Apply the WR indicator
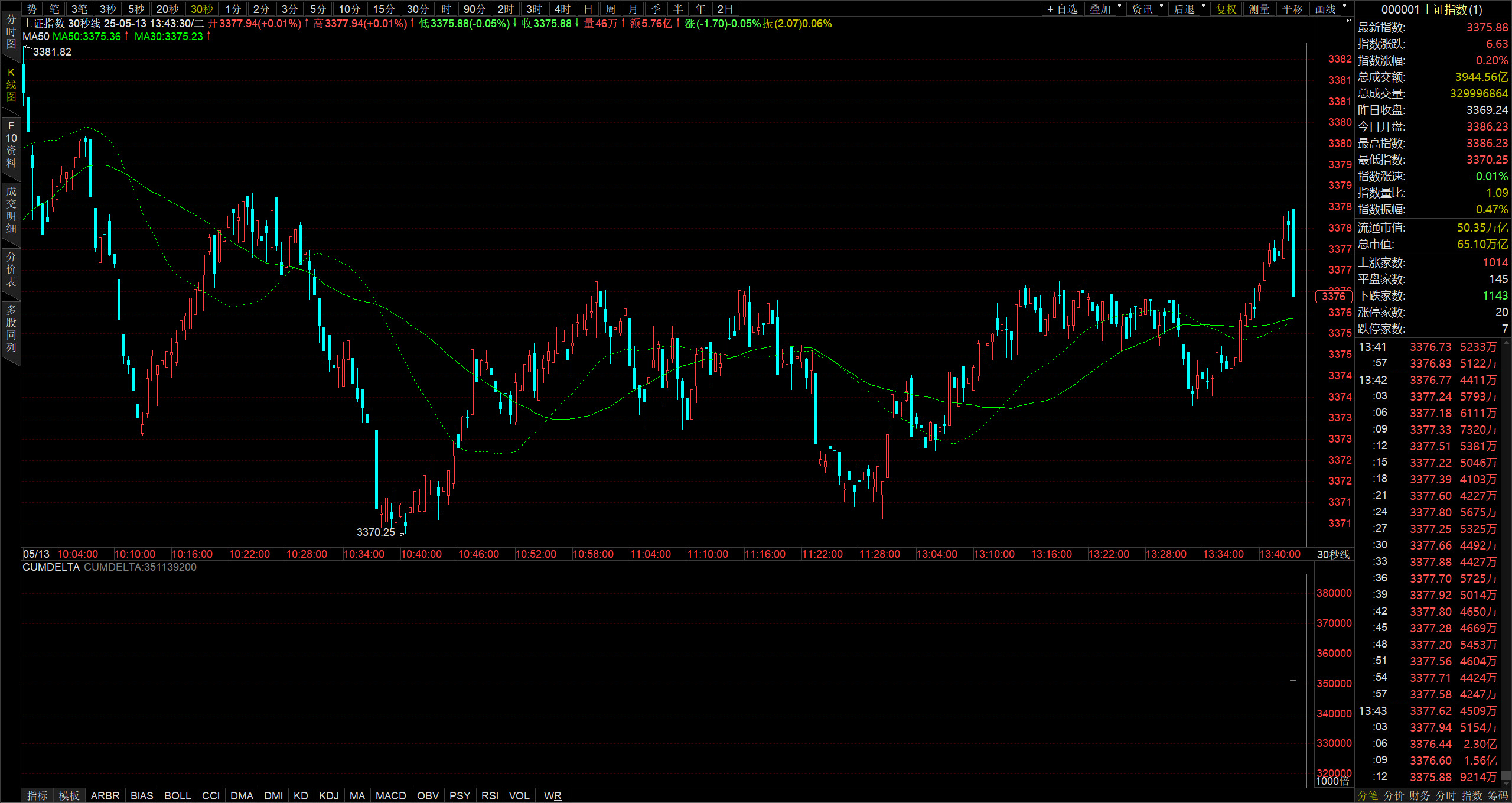The image size is (1512, 803). [x=553, y=795]
